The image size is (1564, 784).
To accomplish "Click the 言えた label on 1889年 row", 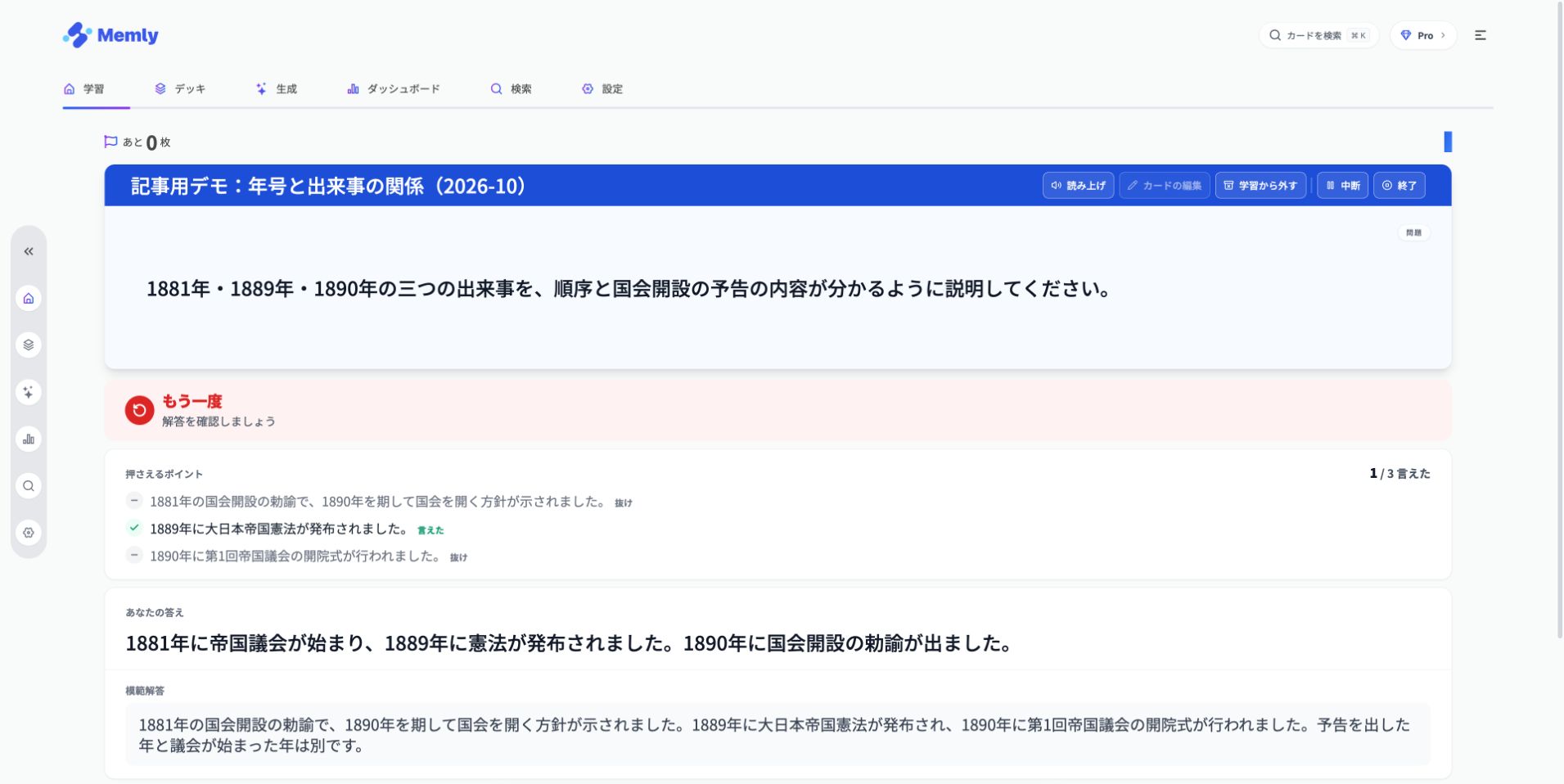I will click(x=430, y=530).
